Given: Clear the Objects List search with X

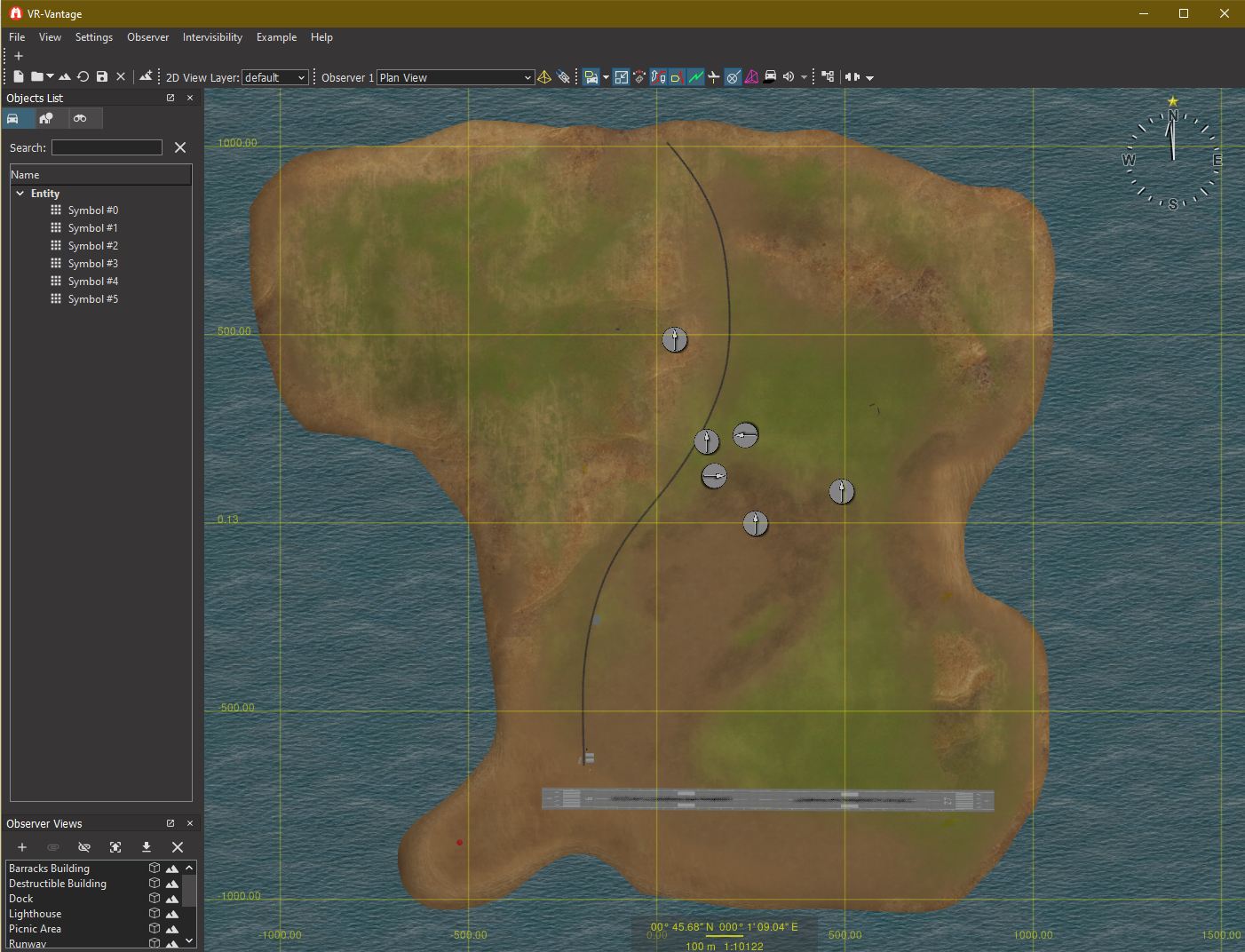Looking at the screenshot, I should click(x=180, y=147).
